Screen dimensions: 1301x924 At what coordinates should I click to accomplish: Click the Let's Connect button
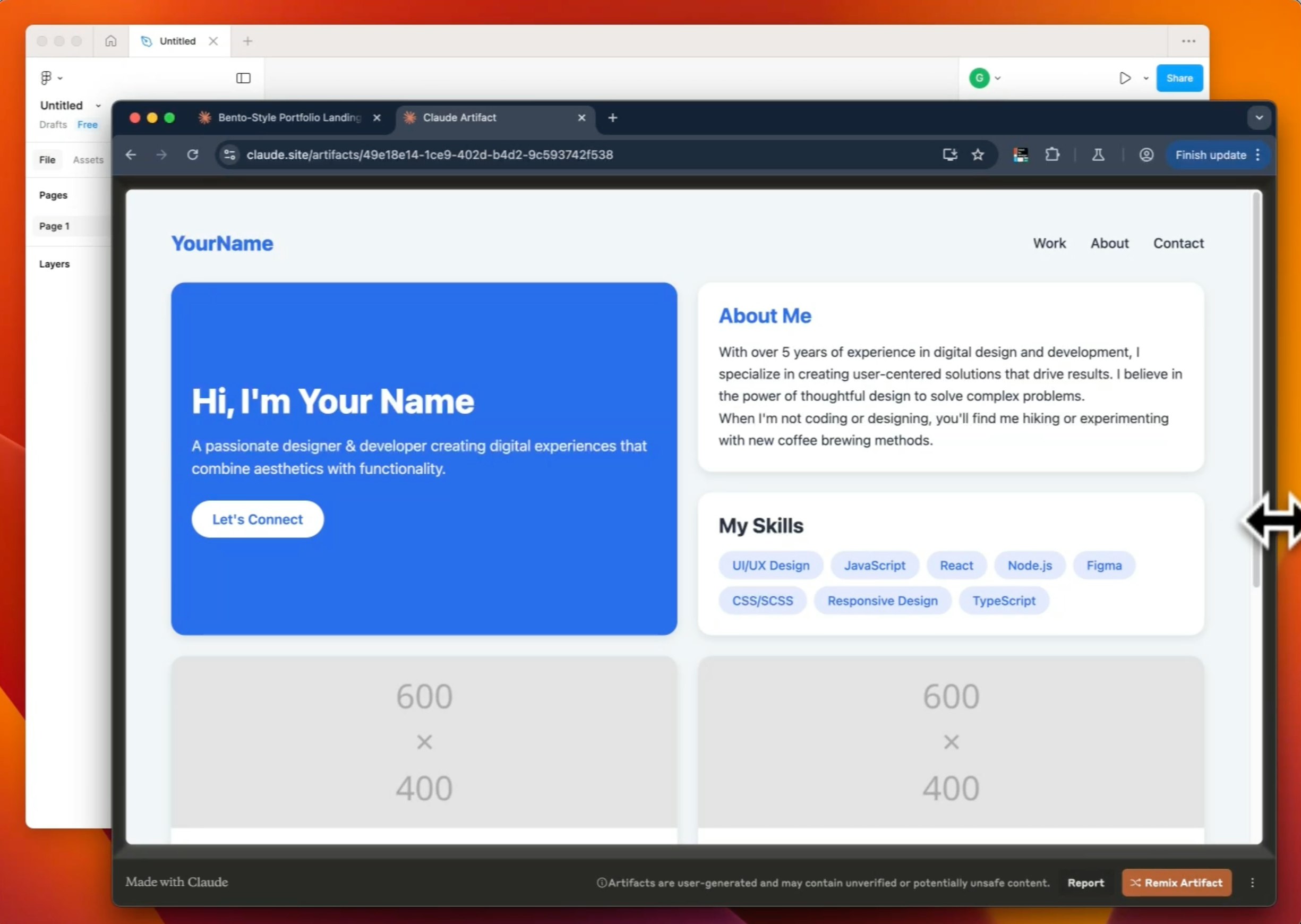257,519
